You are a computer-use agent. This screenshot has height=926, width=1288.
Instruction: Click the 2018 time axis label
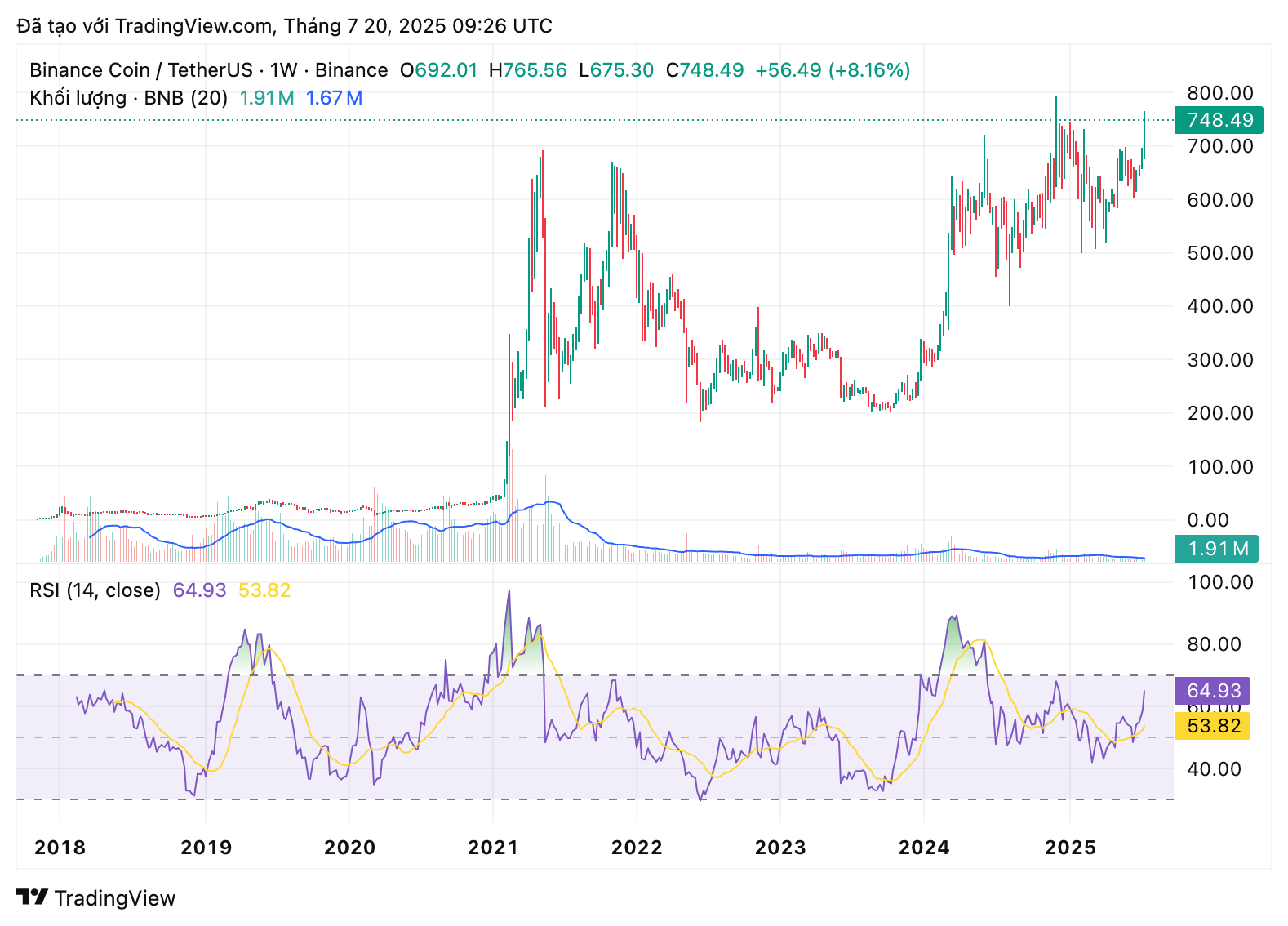pyautogui.click(x=60, y=848)
